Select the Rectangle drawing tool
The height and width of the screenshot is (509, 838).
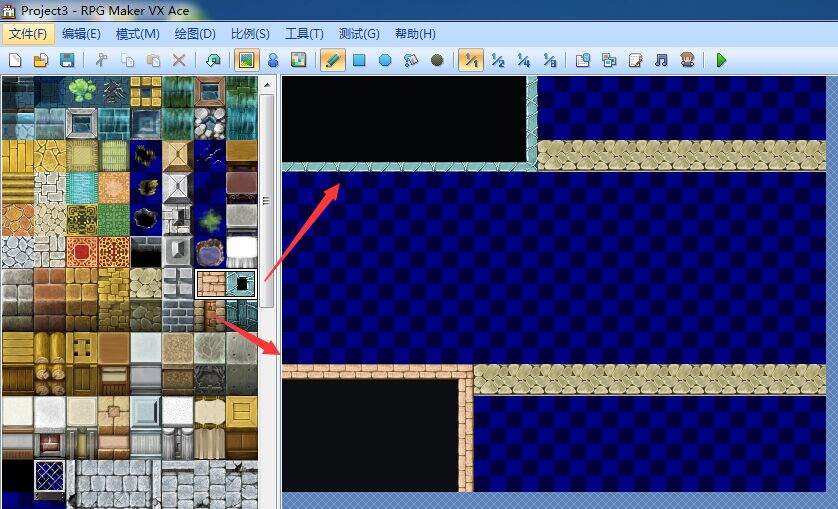click(x=359, y=60)
